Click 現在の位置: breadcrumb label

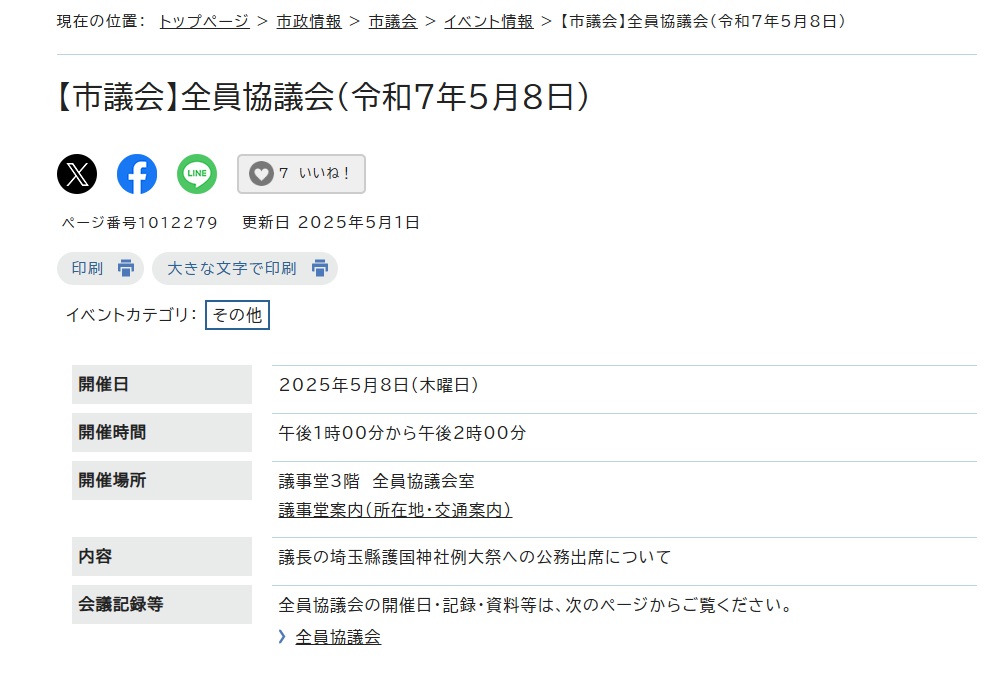pos(101,22)
